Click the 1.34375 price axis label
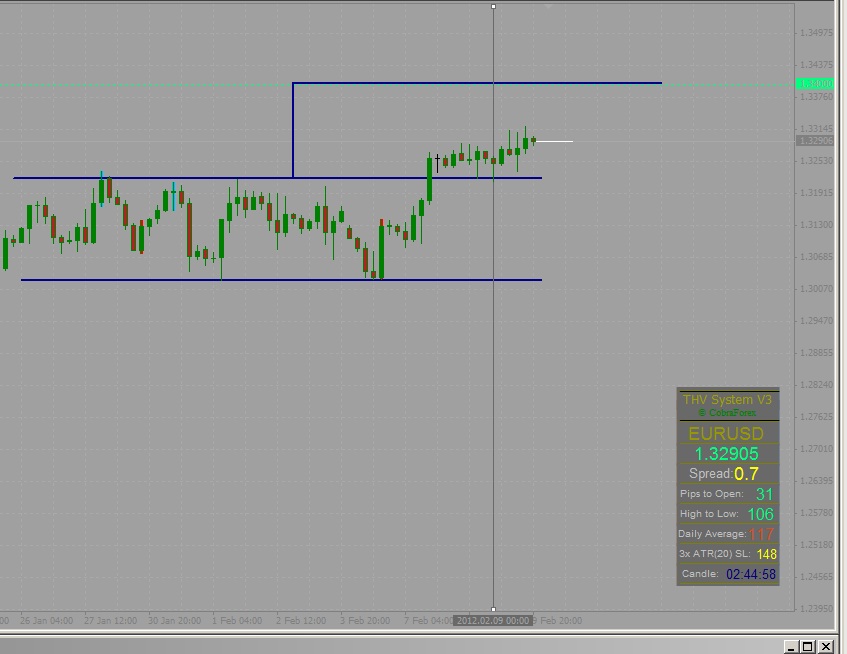 point(816,65)
